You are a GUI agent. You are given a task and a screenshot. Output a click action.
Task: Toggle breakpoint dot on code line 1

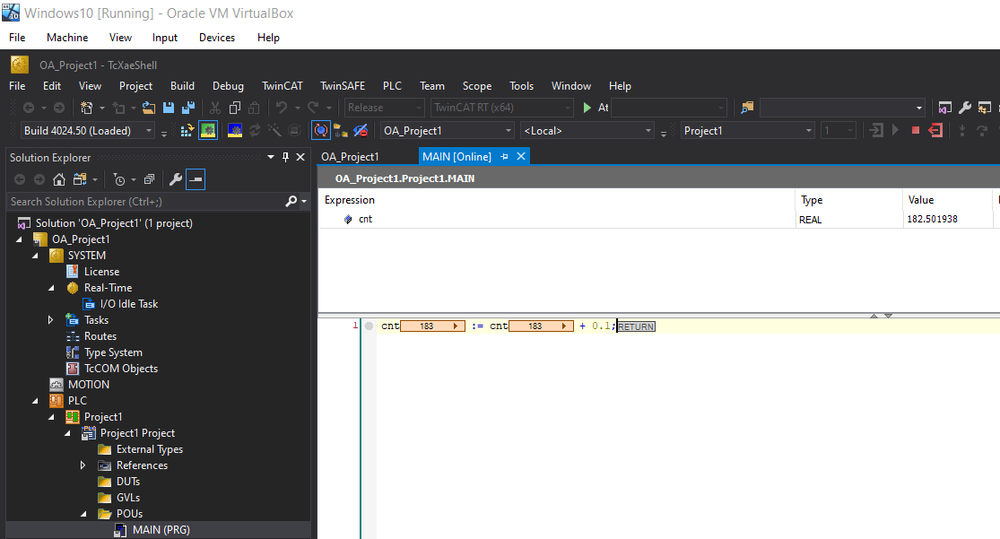pyautogui.click(x=369, y=326)
